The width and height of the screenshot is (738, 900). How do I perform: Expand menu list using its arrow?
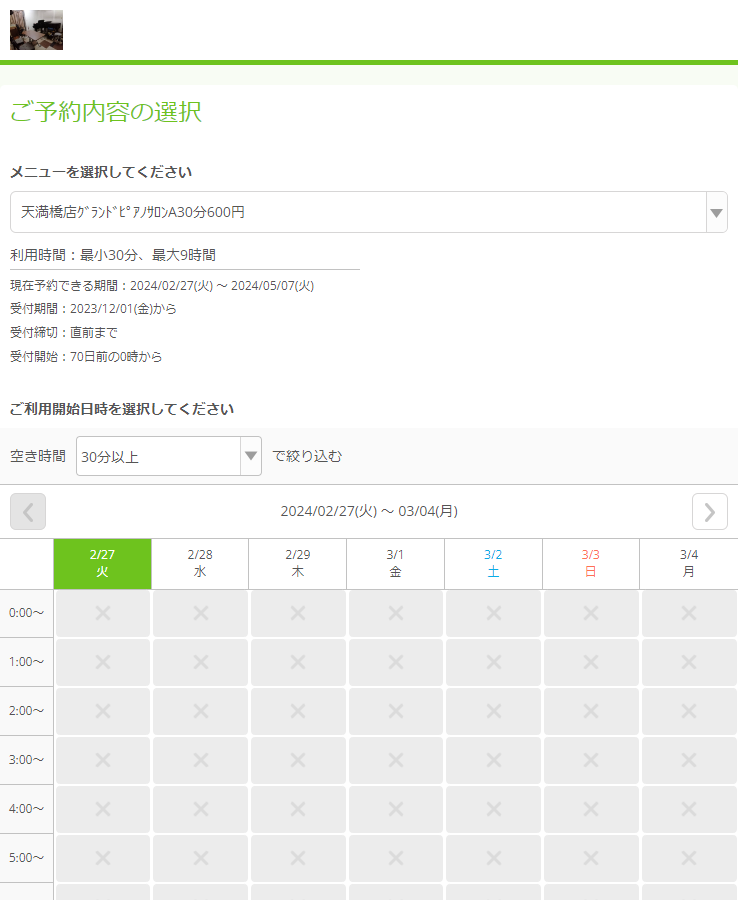pos(716,212)
